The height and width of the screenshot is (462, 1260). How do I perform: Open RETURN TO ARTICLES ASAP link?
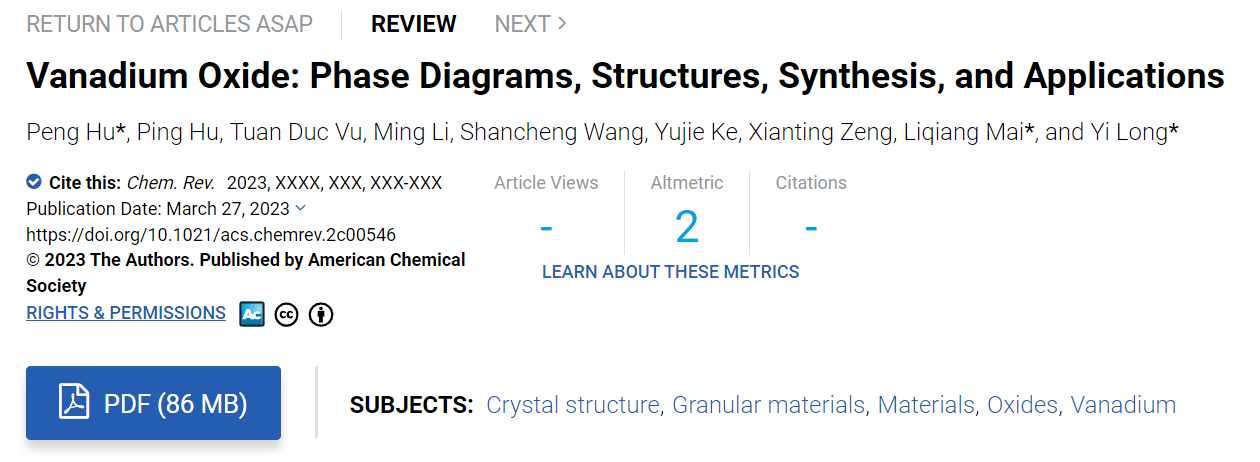(x=169, y=24)
